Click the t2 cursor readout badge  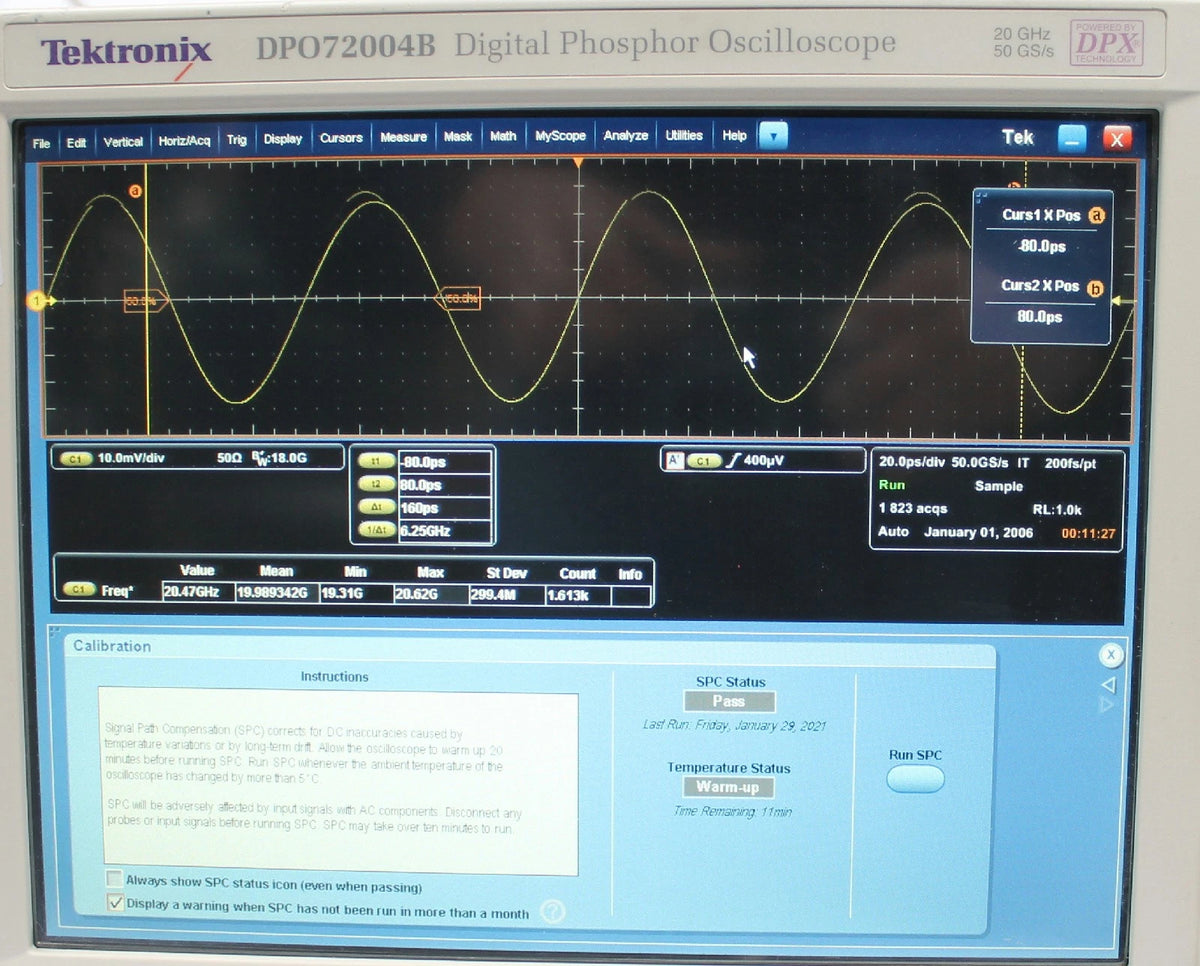(376, 484)
